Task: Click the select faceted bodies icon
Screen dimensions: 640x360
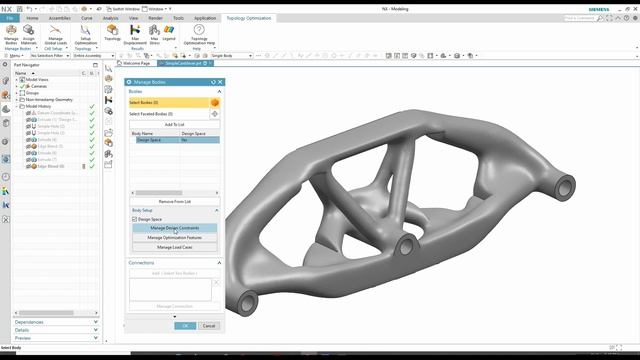Action: [x=215, y=114]
